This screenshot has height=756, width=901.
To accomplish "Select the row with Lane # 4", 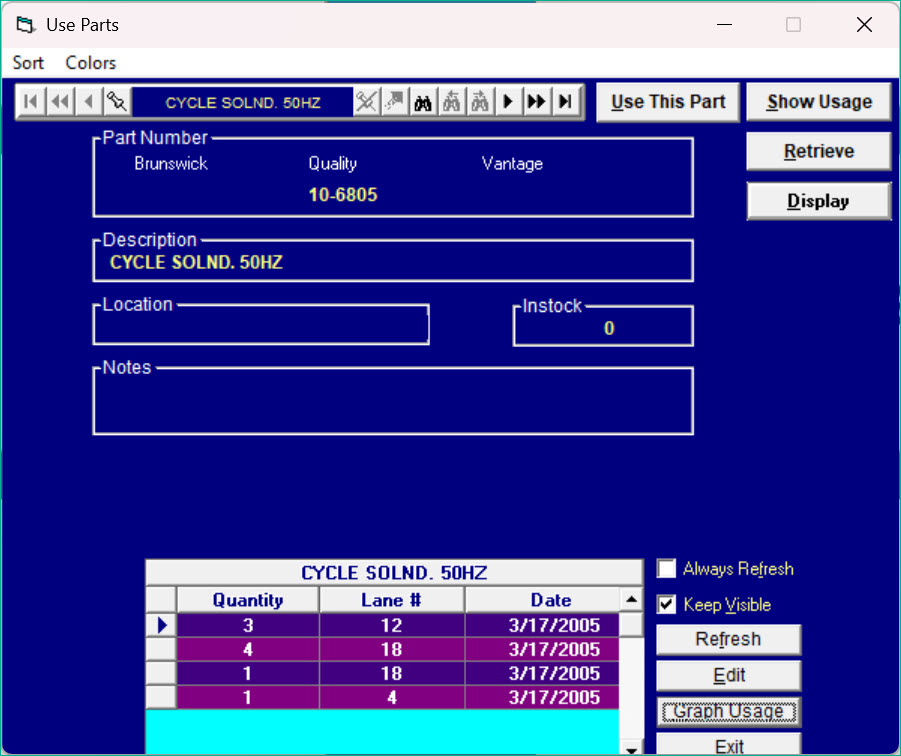I will 391,697.
